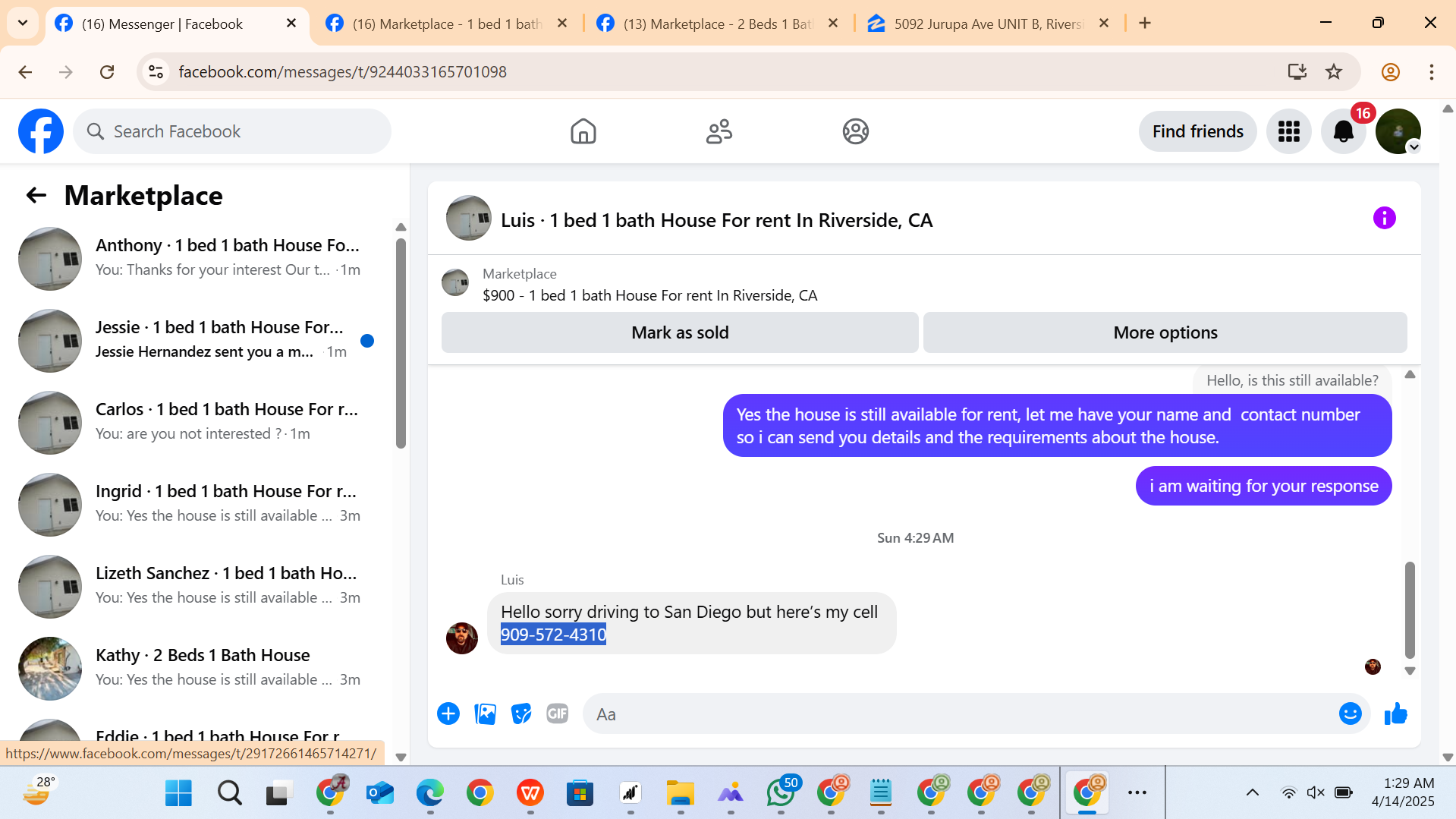Open the $900 Marketplace listing link
The image size is (1456, 819).
(649, 295)
